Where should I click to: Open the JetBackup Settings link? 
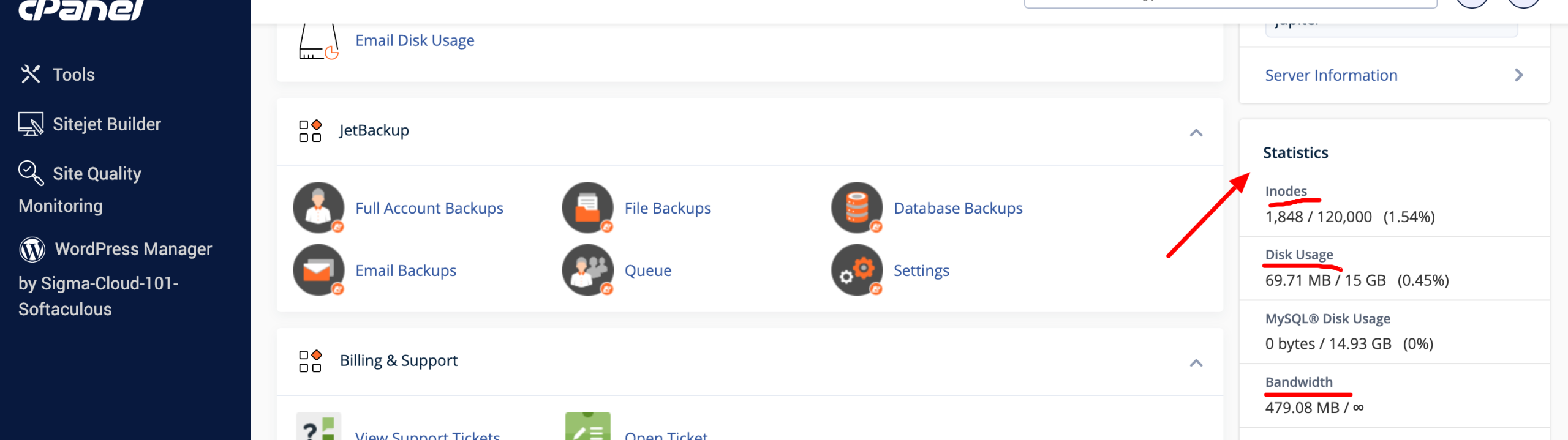(x=921, y=270)
